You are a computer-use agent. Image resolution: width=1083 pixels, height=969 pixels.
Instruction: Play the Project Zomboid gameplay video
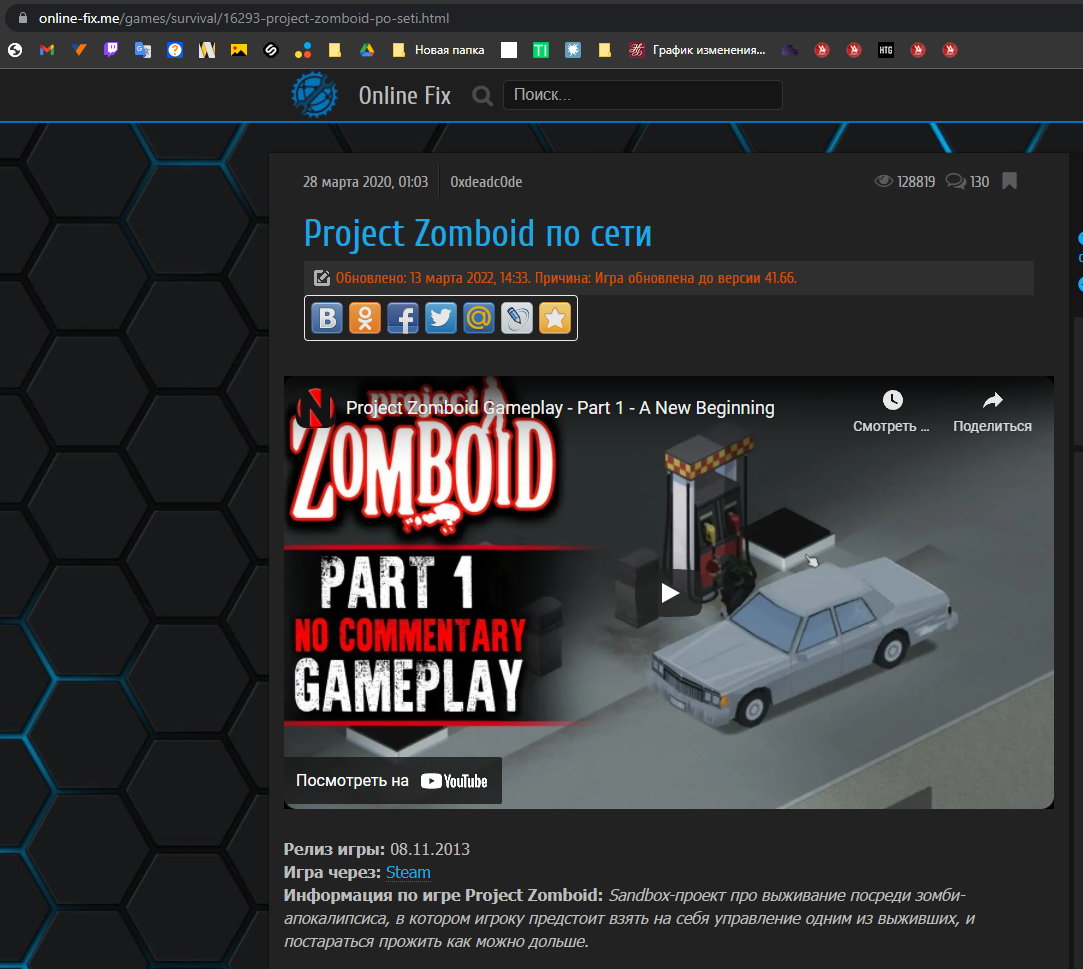pos(669,593)
